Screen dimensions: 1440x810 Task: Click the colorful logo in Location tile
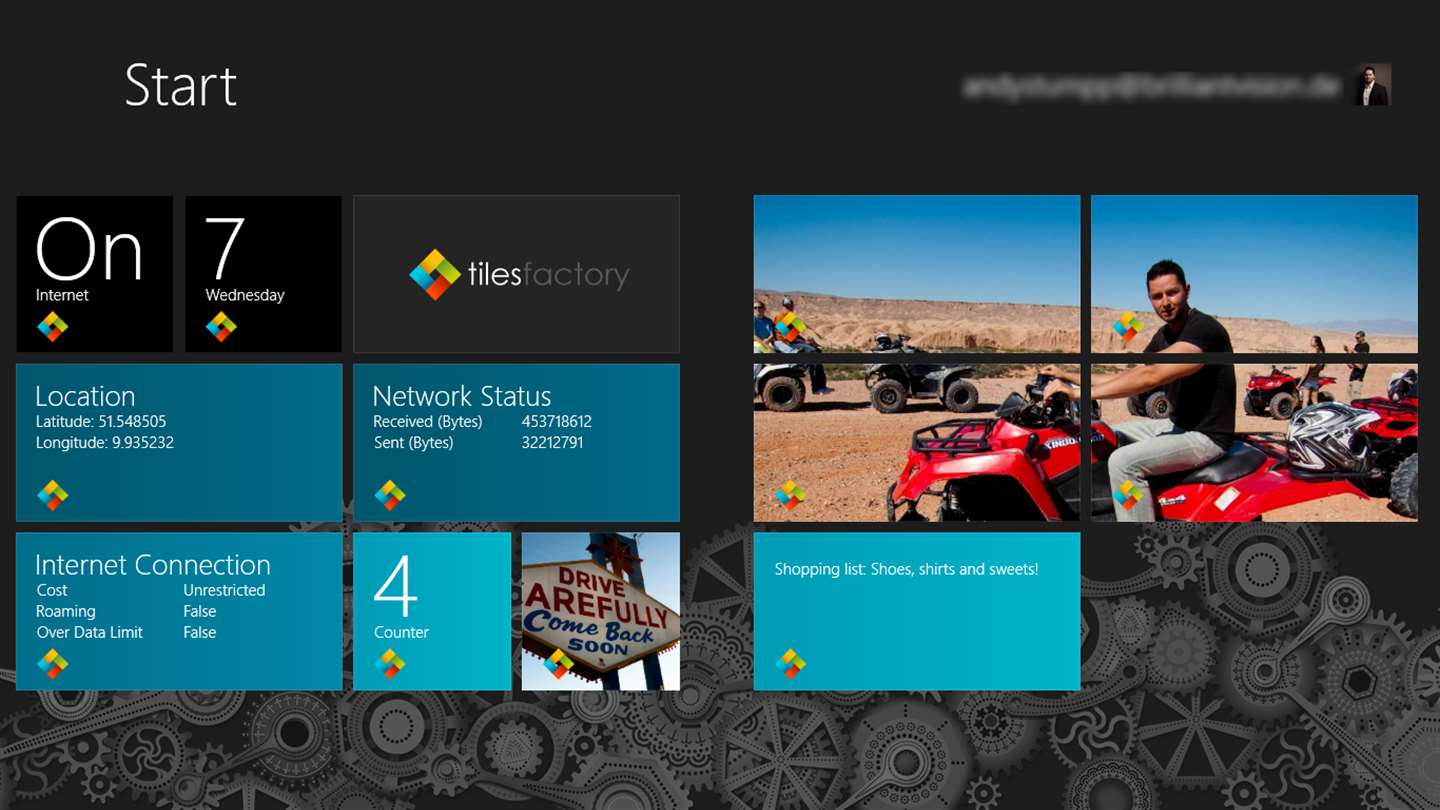tap(53, 494)
